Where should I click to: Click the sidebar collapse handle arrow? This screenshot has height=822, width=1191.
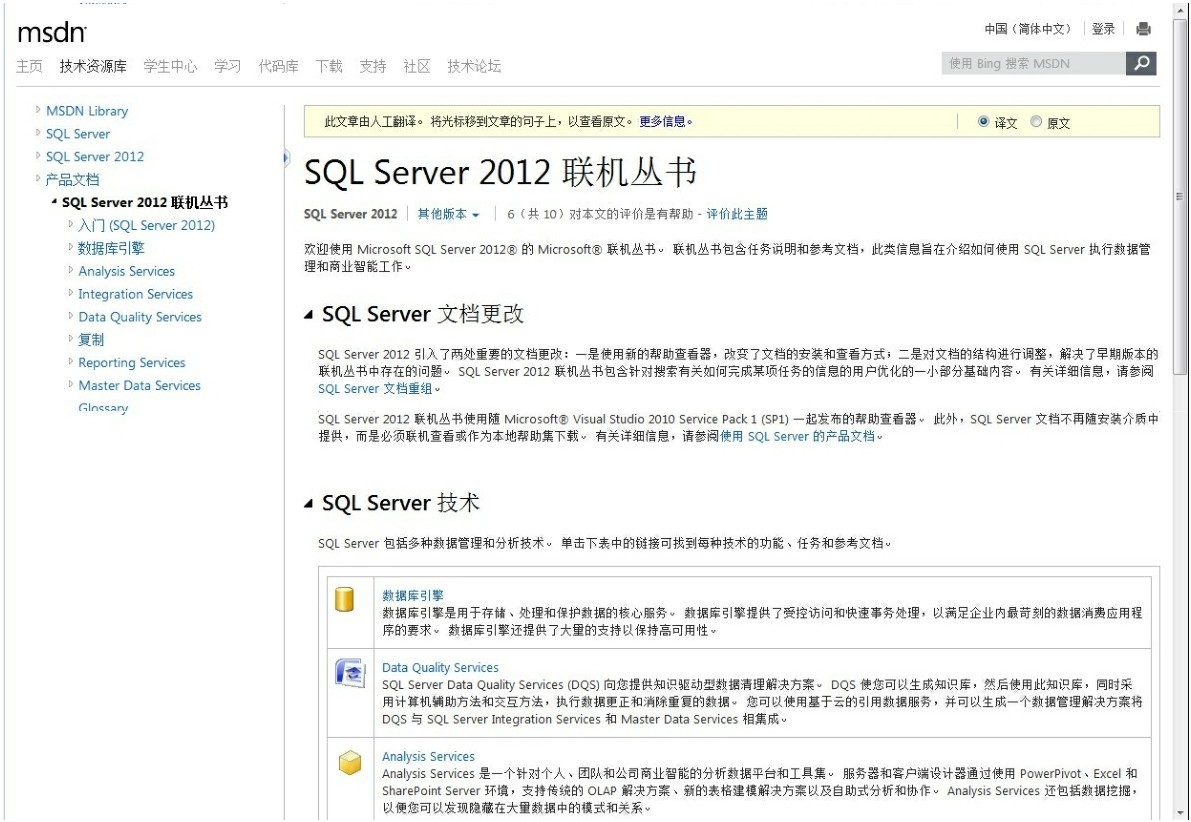[286, 157]
